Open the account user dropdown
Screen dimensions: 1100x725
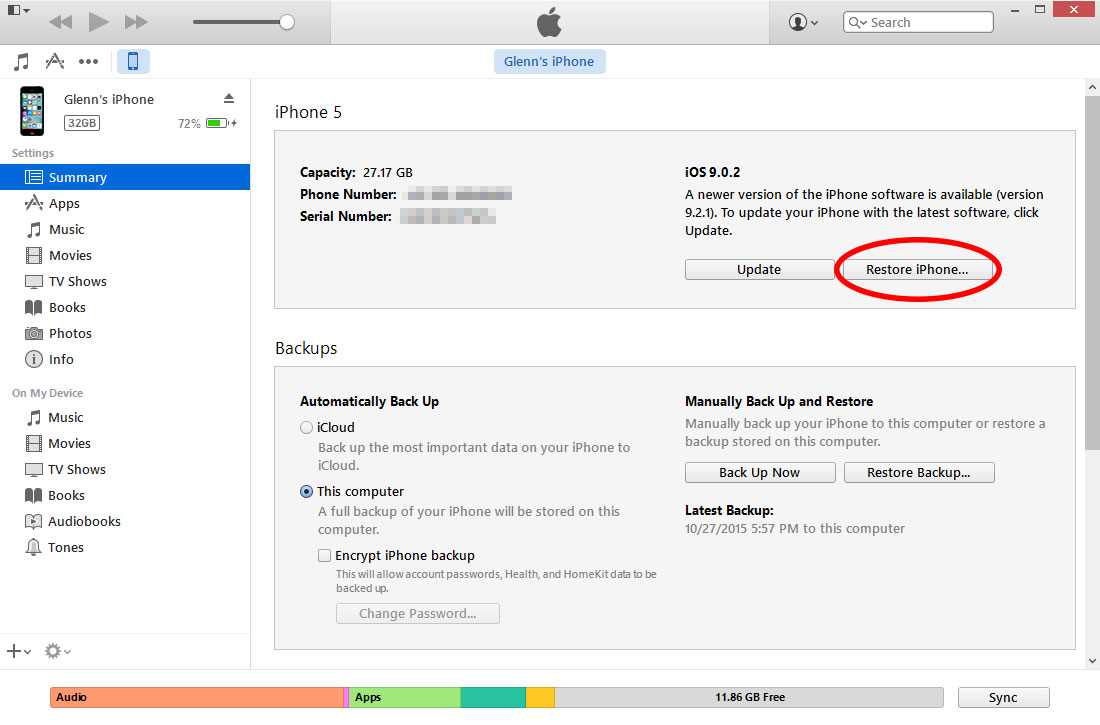[803, 22]
